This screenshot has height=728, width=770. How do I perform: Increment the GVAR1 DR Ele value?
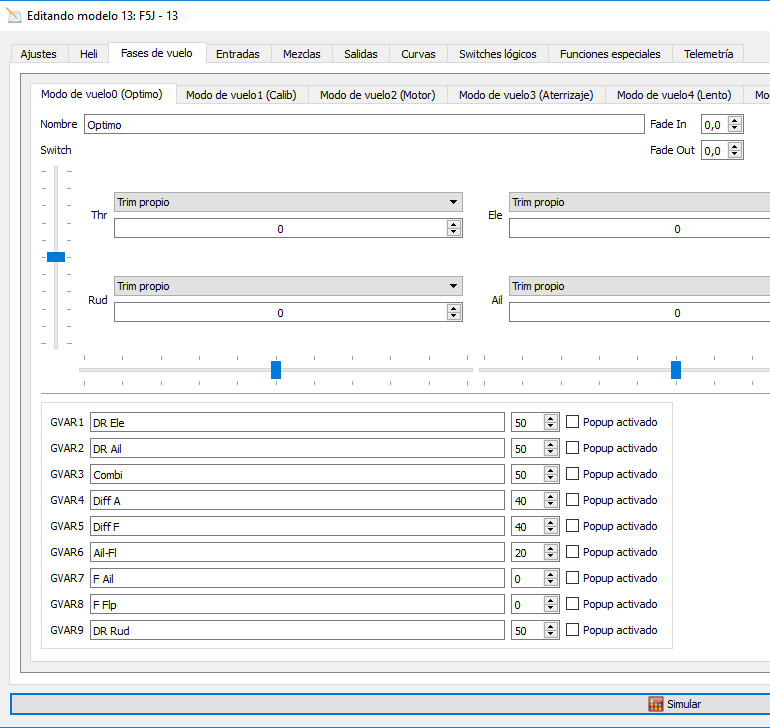[551, 418]
